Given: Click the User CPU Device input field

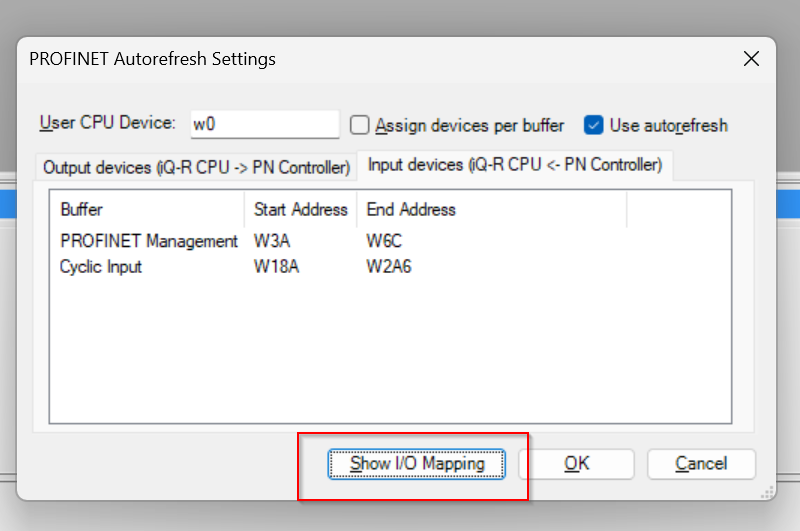Looking at the screenshot, I should tap(265, 124).
